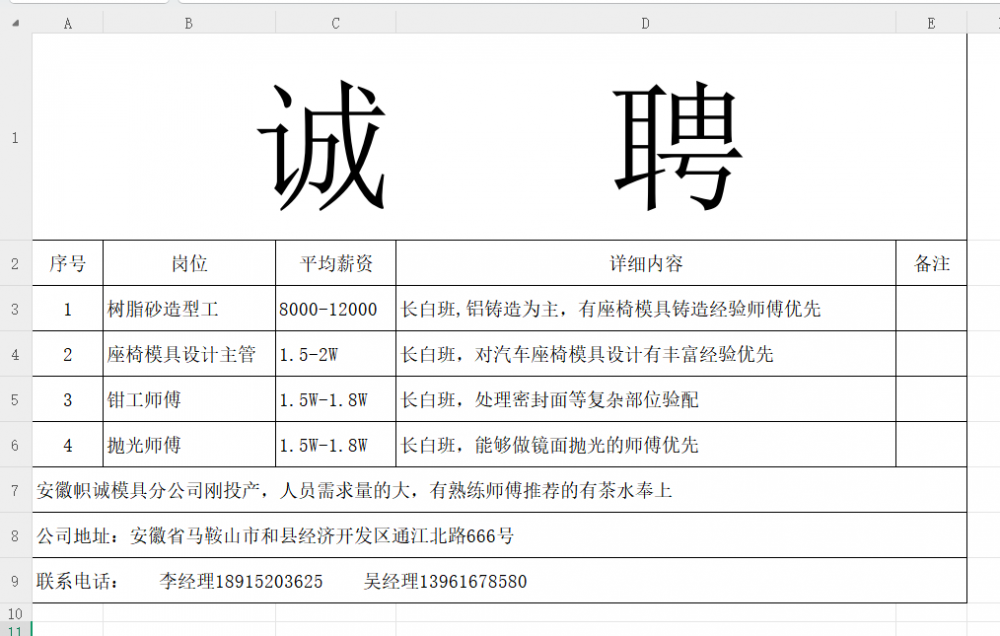Image resolution: width=1000 pixels, height=636 pixels.
Task: Click the 联系电话 row cell
Action: pos(499,581)
